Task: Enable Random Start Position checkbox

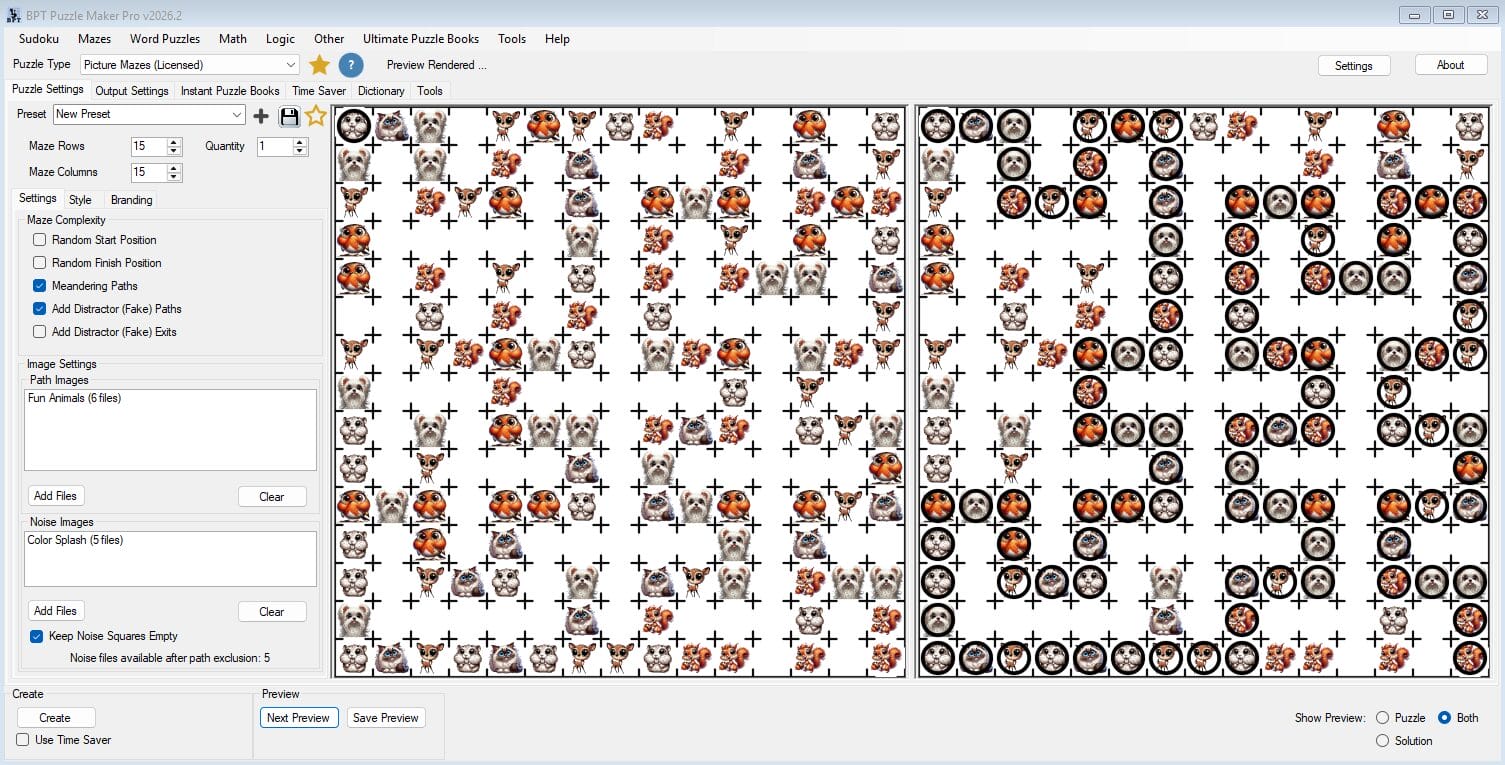Action: click(x=40, y=240)
